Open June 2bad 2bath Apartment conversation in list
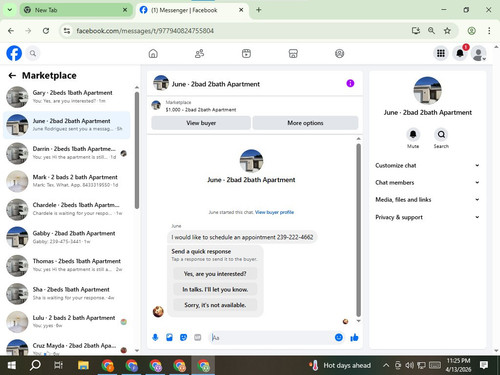500x375 pixels. (67, 125)
